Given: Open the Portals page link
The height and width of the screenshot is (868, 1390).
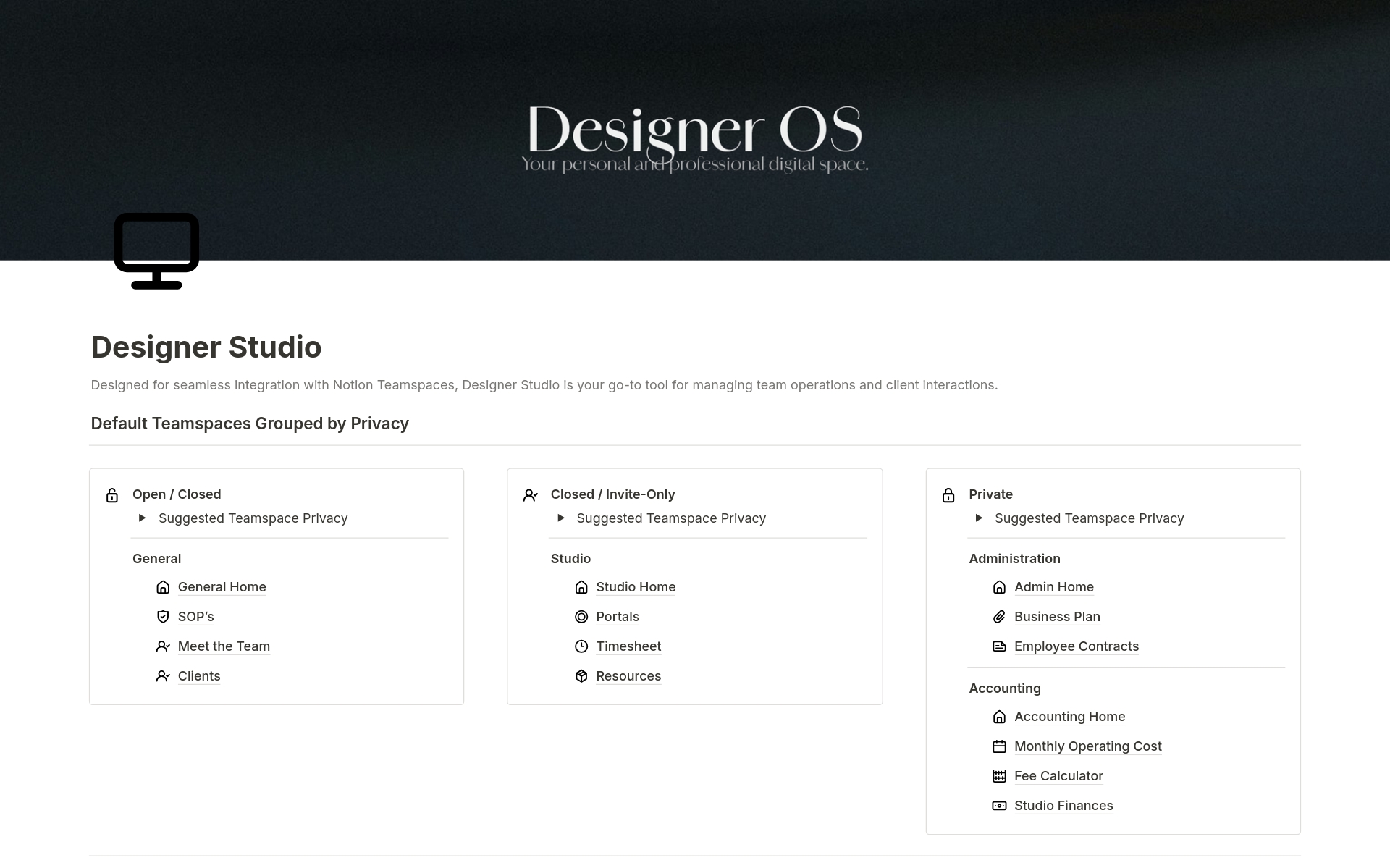Looking at the screenshot, I should [x=618, y=617].
